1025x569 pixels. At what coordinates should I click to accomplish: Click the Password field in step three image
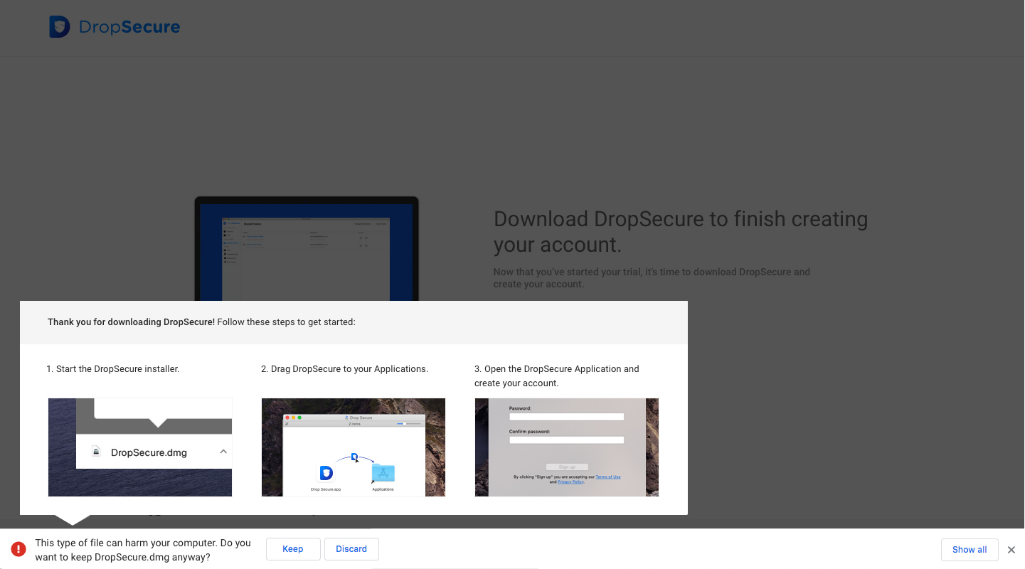tap(567, 417)
